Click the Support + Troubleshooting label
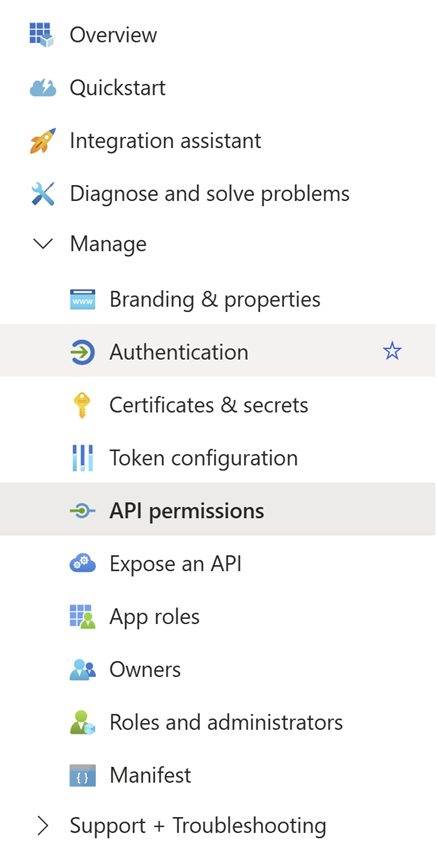438x864 pixels. (x=198, y=825)
